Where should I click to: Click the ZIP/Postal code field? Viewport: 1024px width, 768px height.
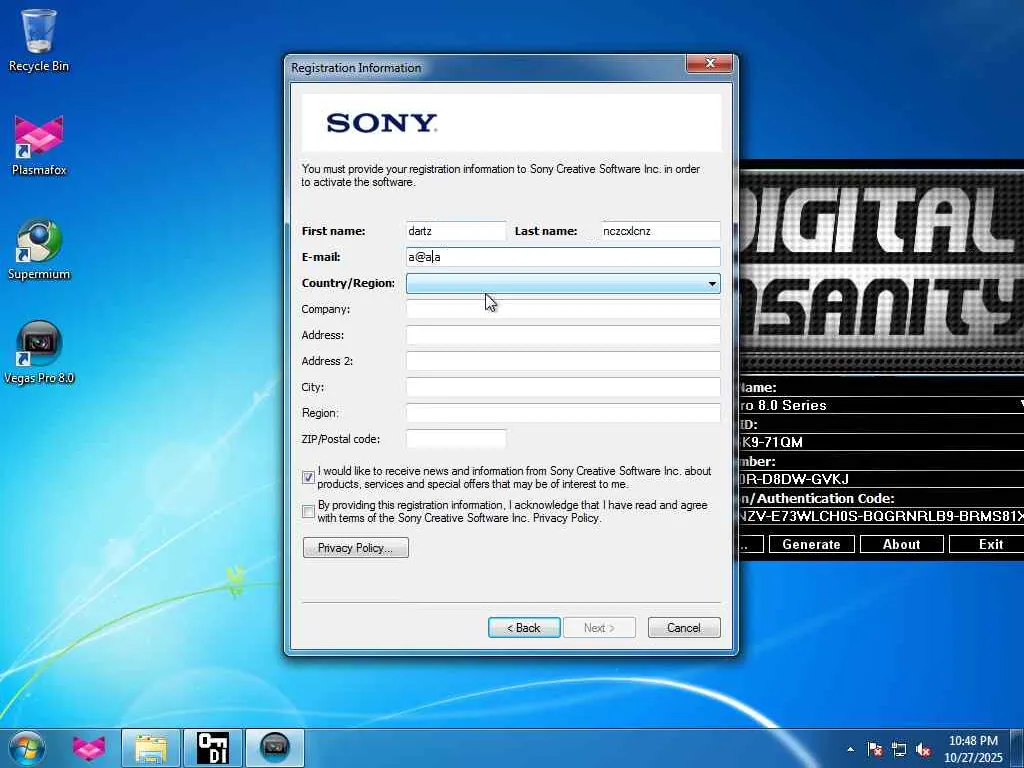[x=456, y=440]
